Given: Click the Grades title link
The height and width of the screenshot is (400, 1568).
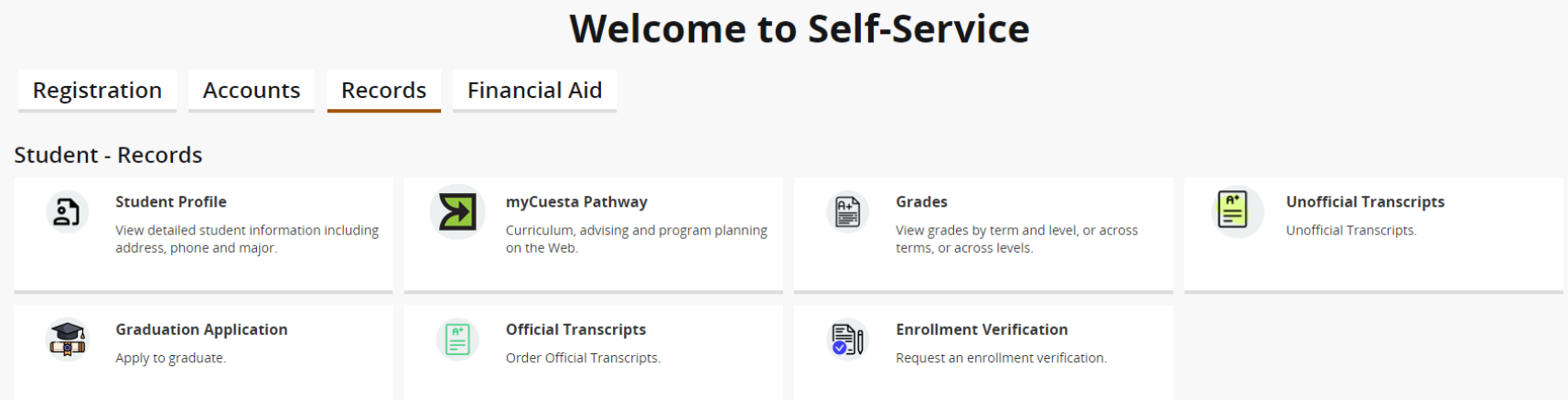Looking at the screenshot, I should [x=921, y=202].
